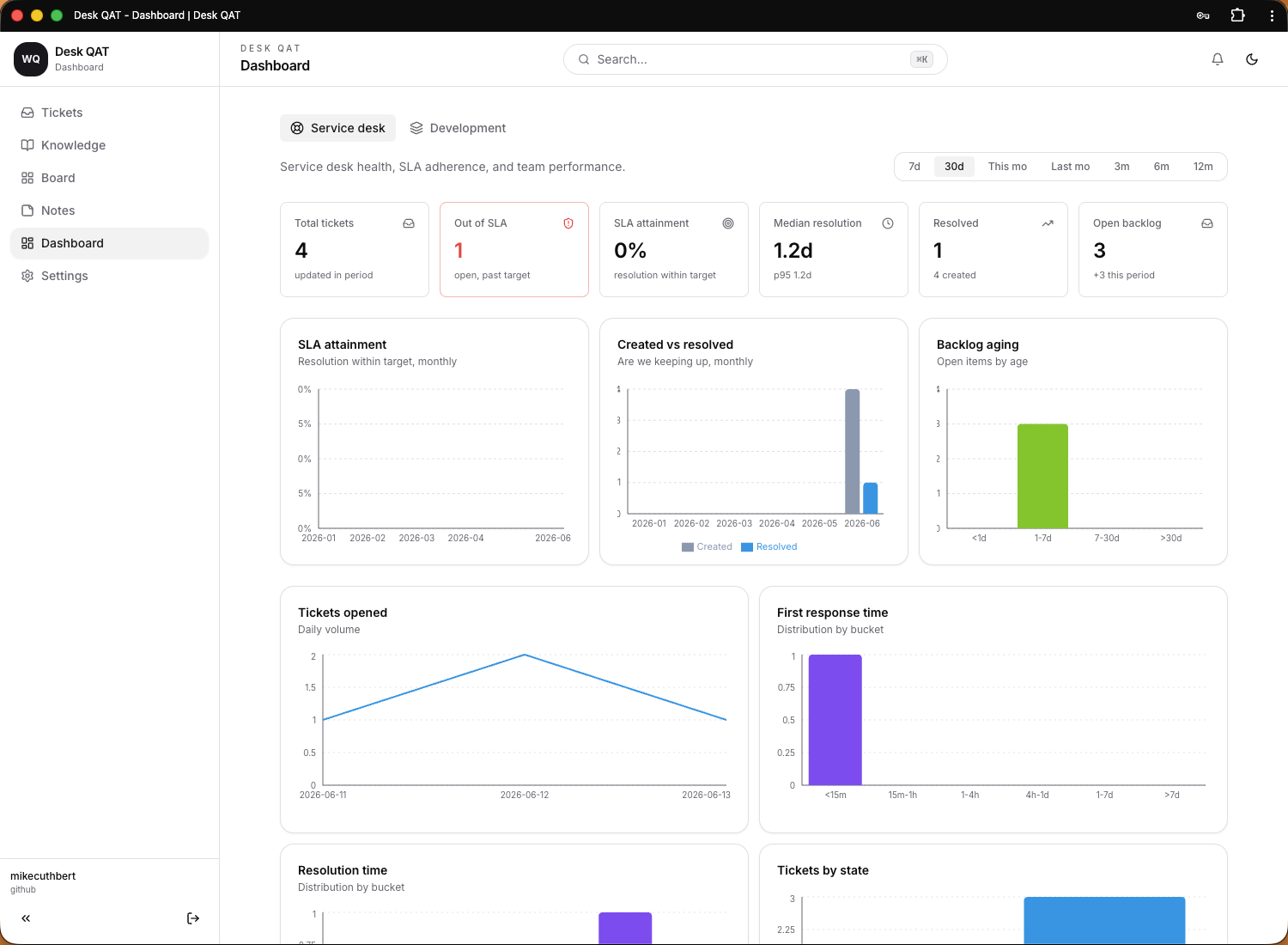
Task: Click the sign out icon
Action: pos(193,918)
